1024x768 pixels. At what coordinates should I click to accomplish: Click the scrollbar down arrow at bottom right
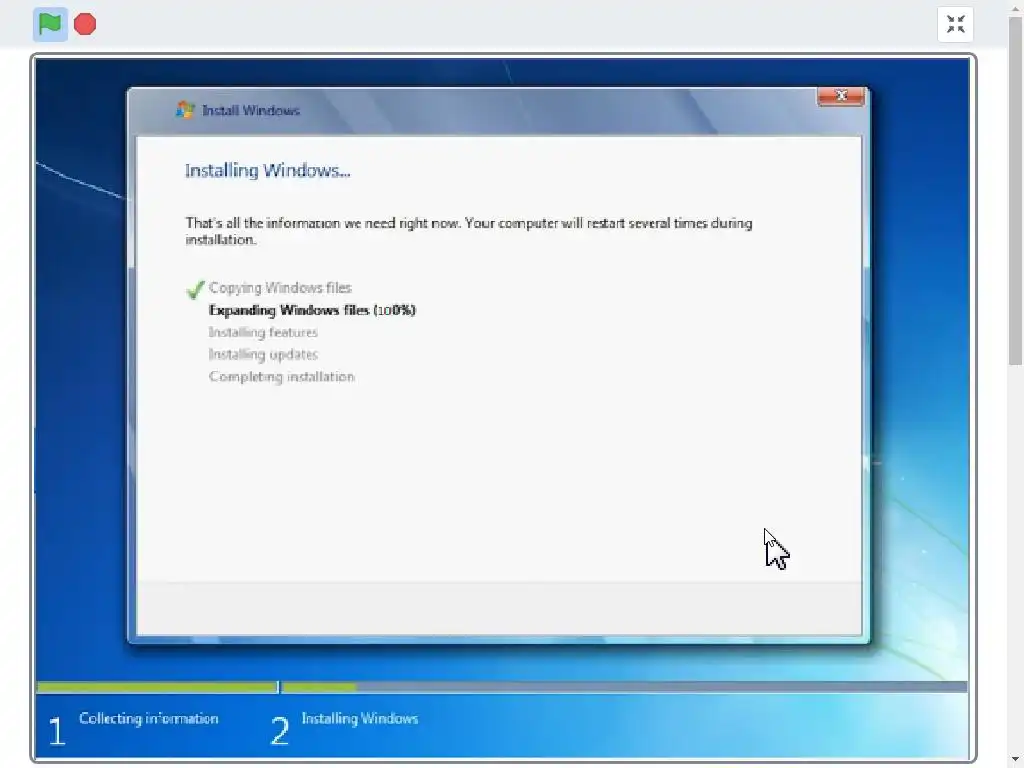[1016, 761]
